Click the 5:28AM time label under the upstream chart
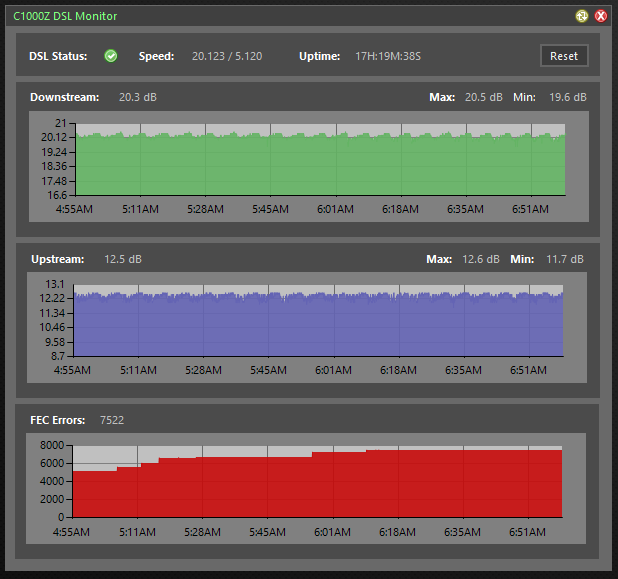 203,370
